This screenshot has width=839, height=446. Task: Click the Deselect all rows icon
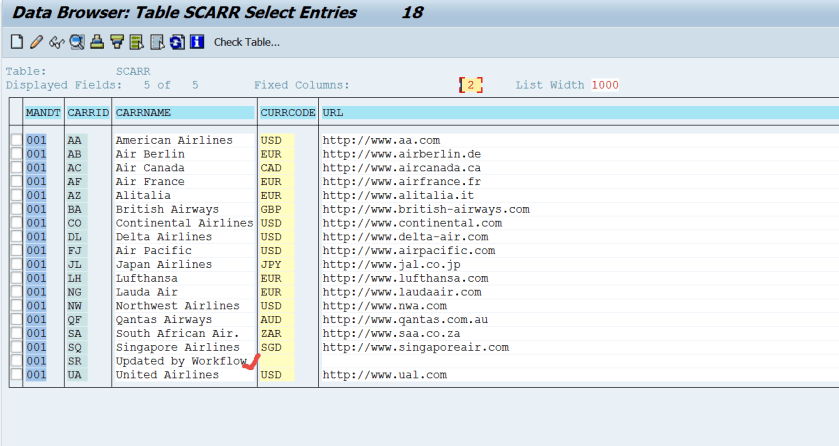click(157, 42)
